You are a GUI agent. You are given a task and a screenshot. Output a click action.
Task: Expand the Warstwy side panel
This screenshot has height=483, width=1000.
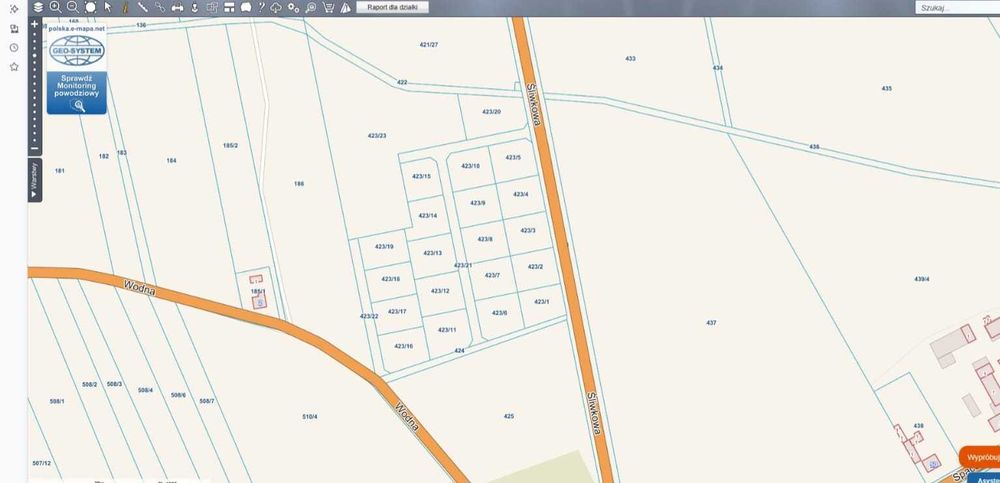point(34,181)
